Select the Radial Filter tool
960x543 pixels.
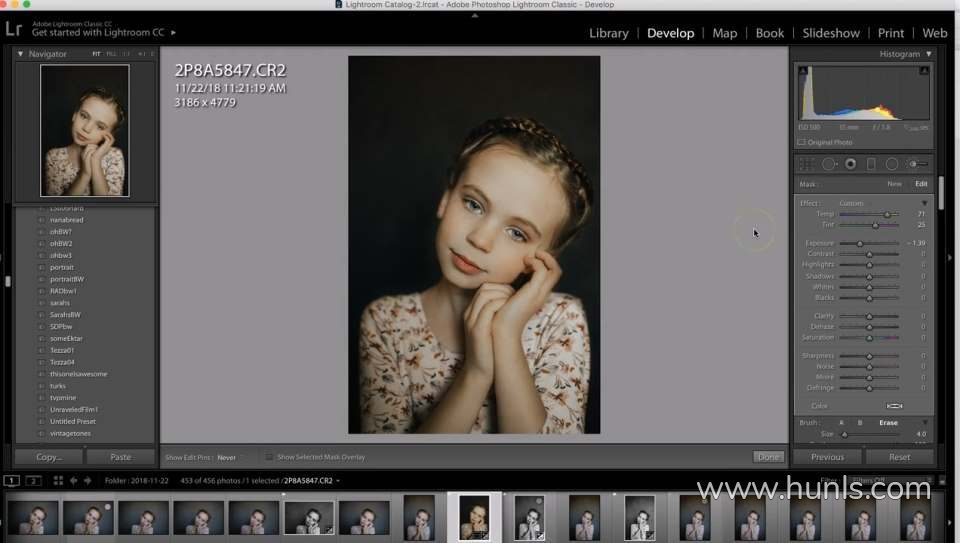pyautogui.click(x=892, y=164)
